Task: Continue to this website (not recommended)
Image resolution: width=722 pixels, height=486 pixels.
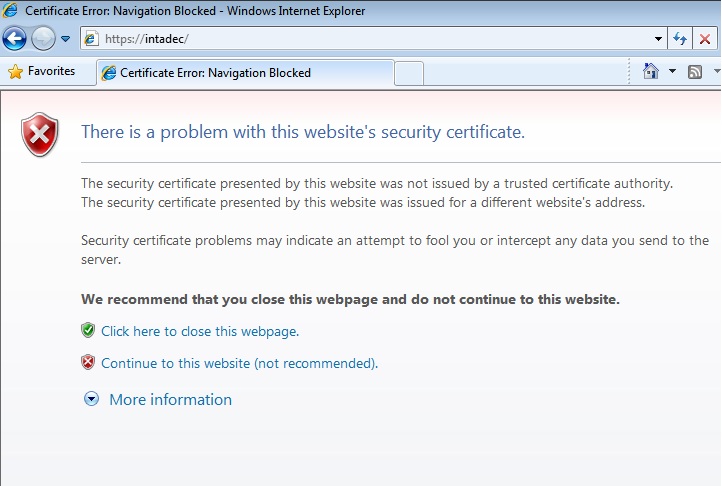Action: pyautogui.click(x=239, y=363)
